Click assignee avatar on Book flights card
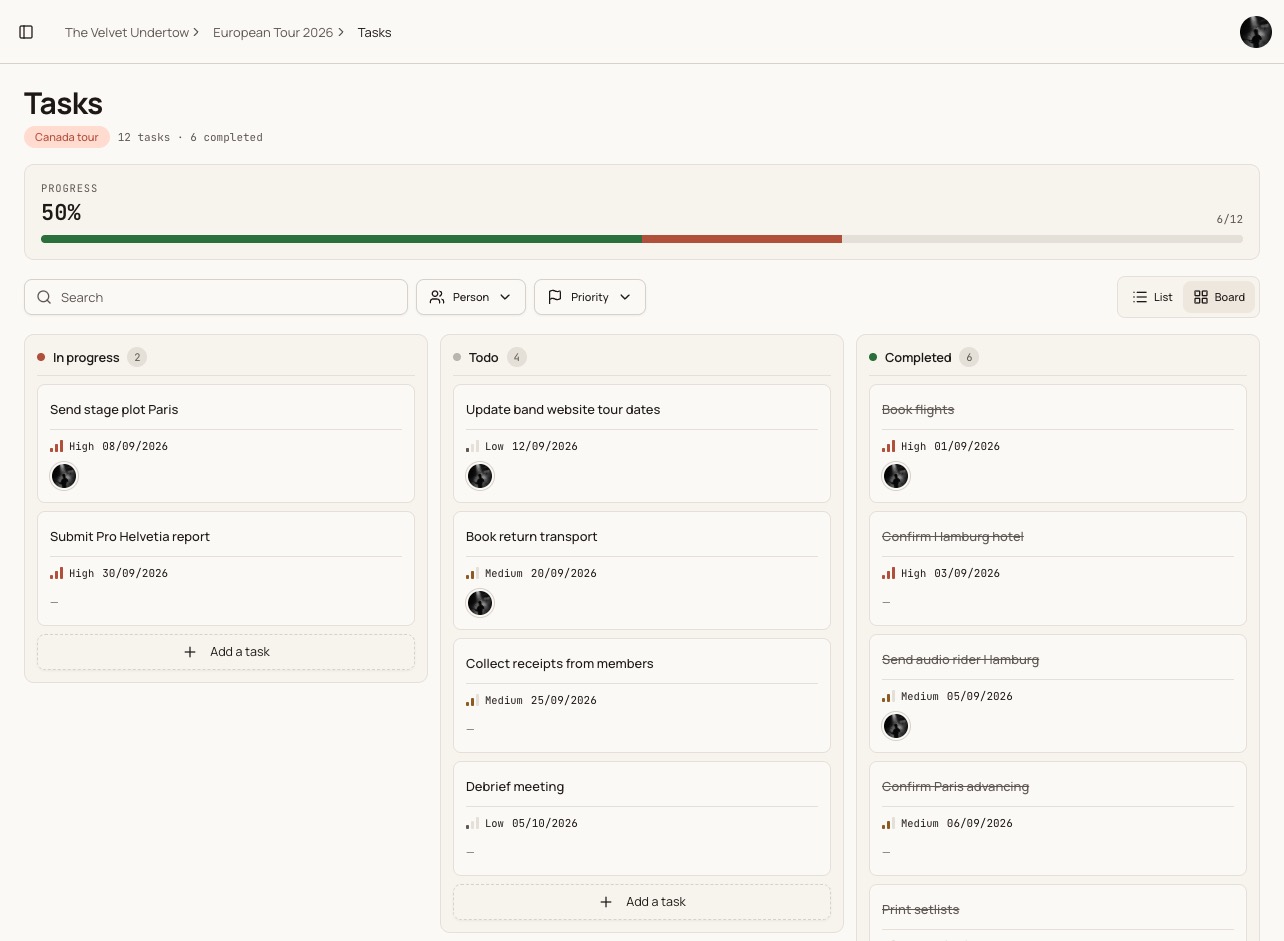This screenshot has width=1284, height=941. click(x=896, y=476)
